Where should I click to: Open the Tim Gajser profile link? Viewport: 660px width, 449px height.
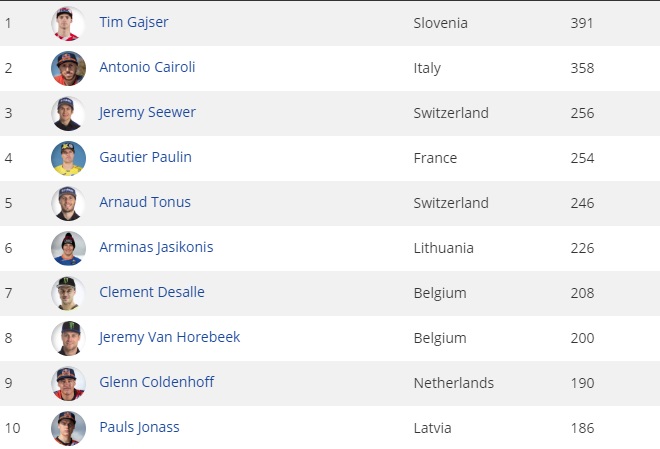(131, 22)
